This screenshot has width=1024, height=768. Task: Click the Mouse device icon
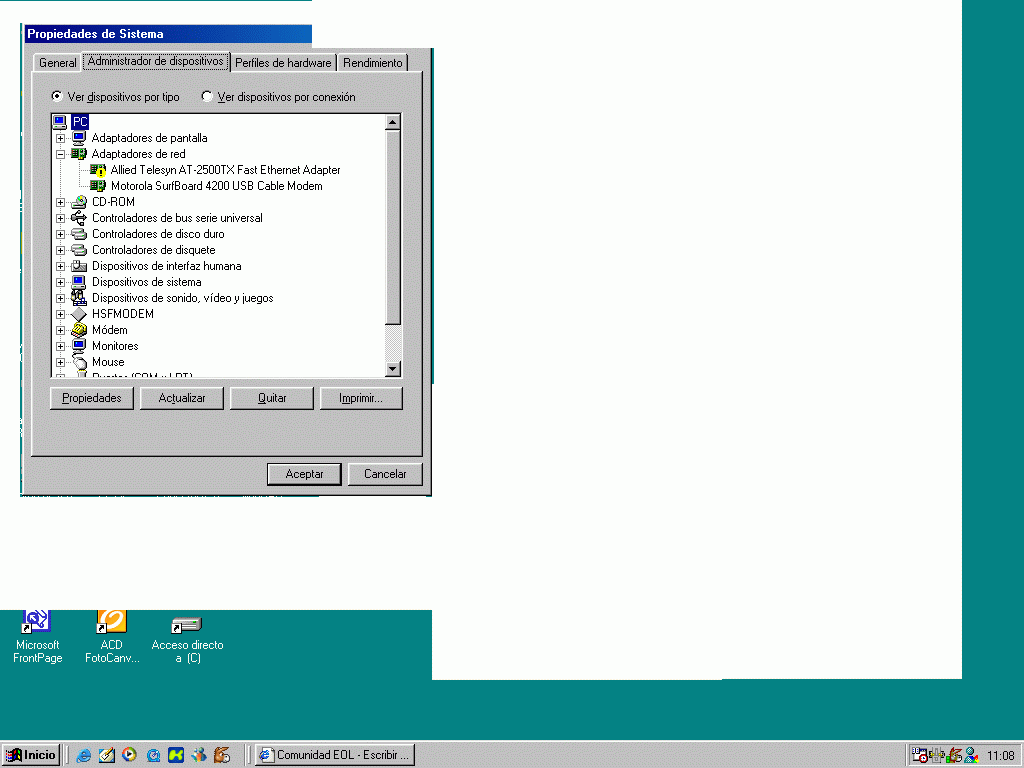pos(79,362)
